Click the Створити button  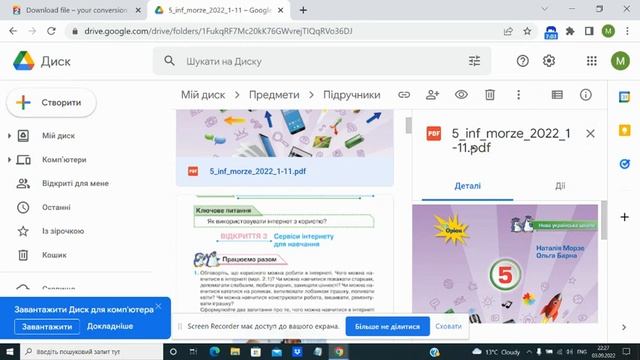pos(51,102)
